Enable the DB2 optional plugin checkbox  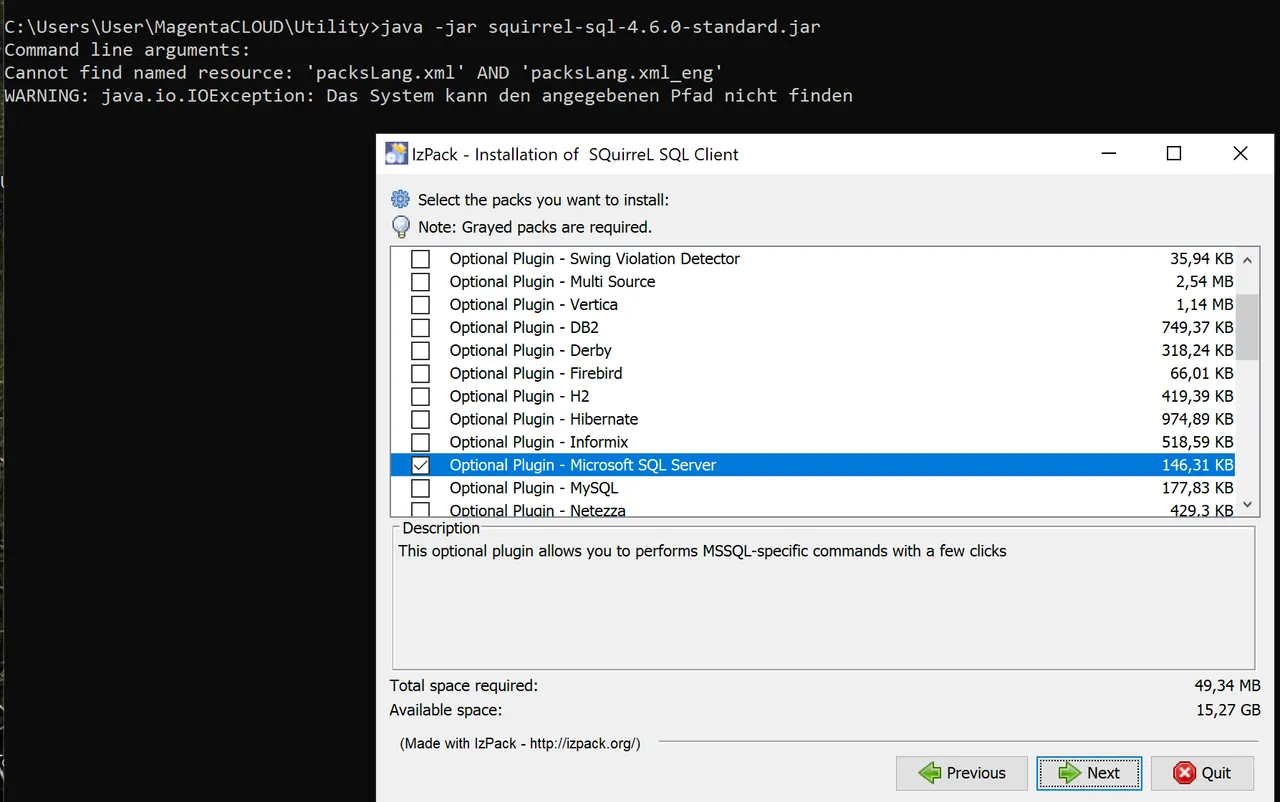[421, 328]
